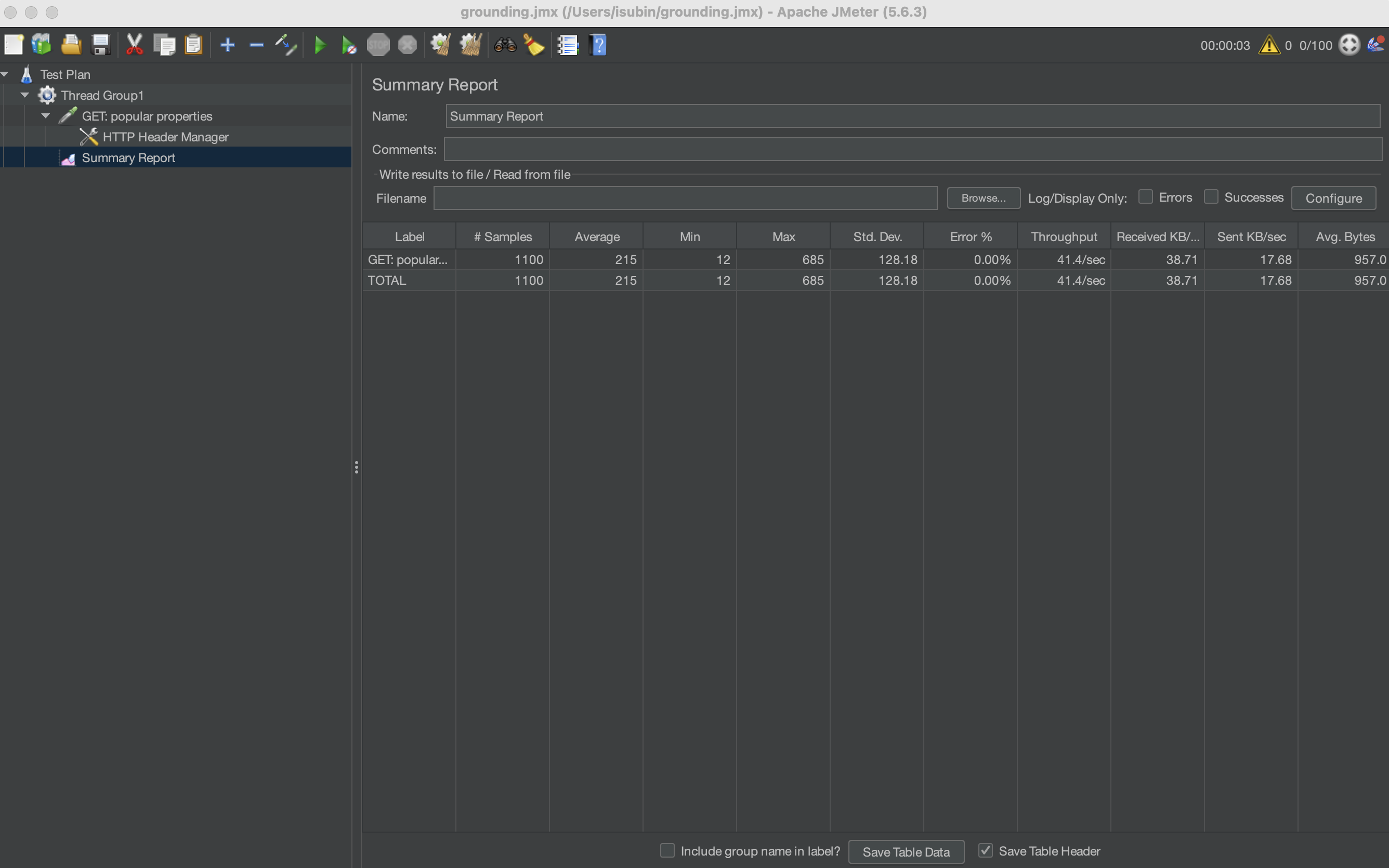Select HTTP Header Manager in tree

(165, 137)
